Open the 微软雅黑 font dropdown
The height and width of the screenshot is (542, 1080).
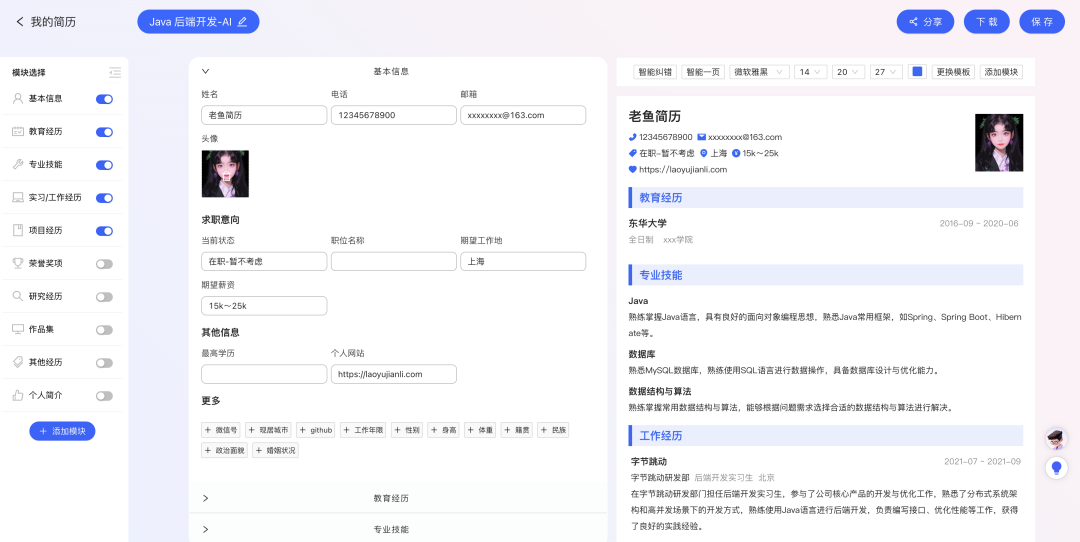click(x=759, y=72)
